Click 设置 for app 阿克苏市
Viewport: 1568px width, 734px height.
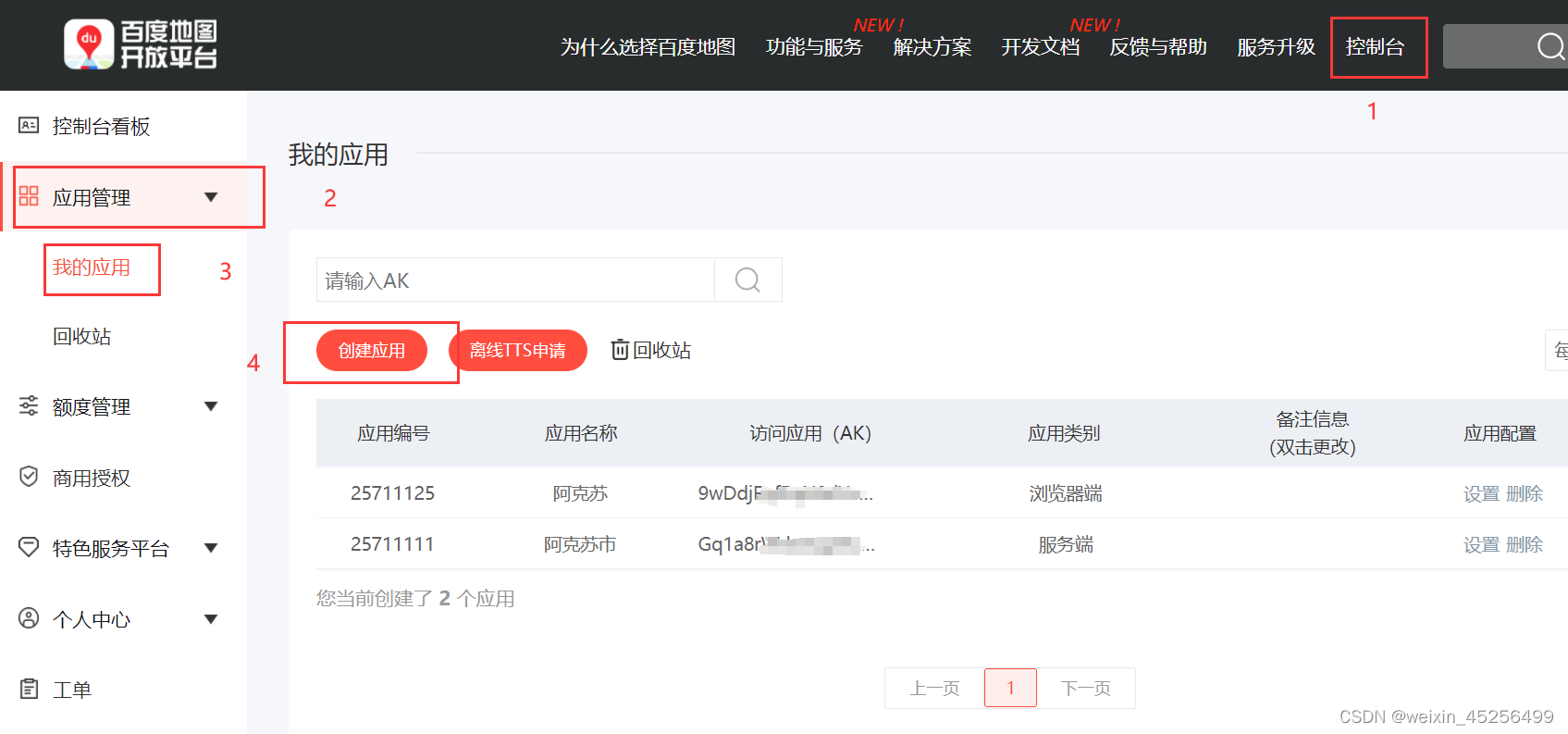[x=1481, y=544]
